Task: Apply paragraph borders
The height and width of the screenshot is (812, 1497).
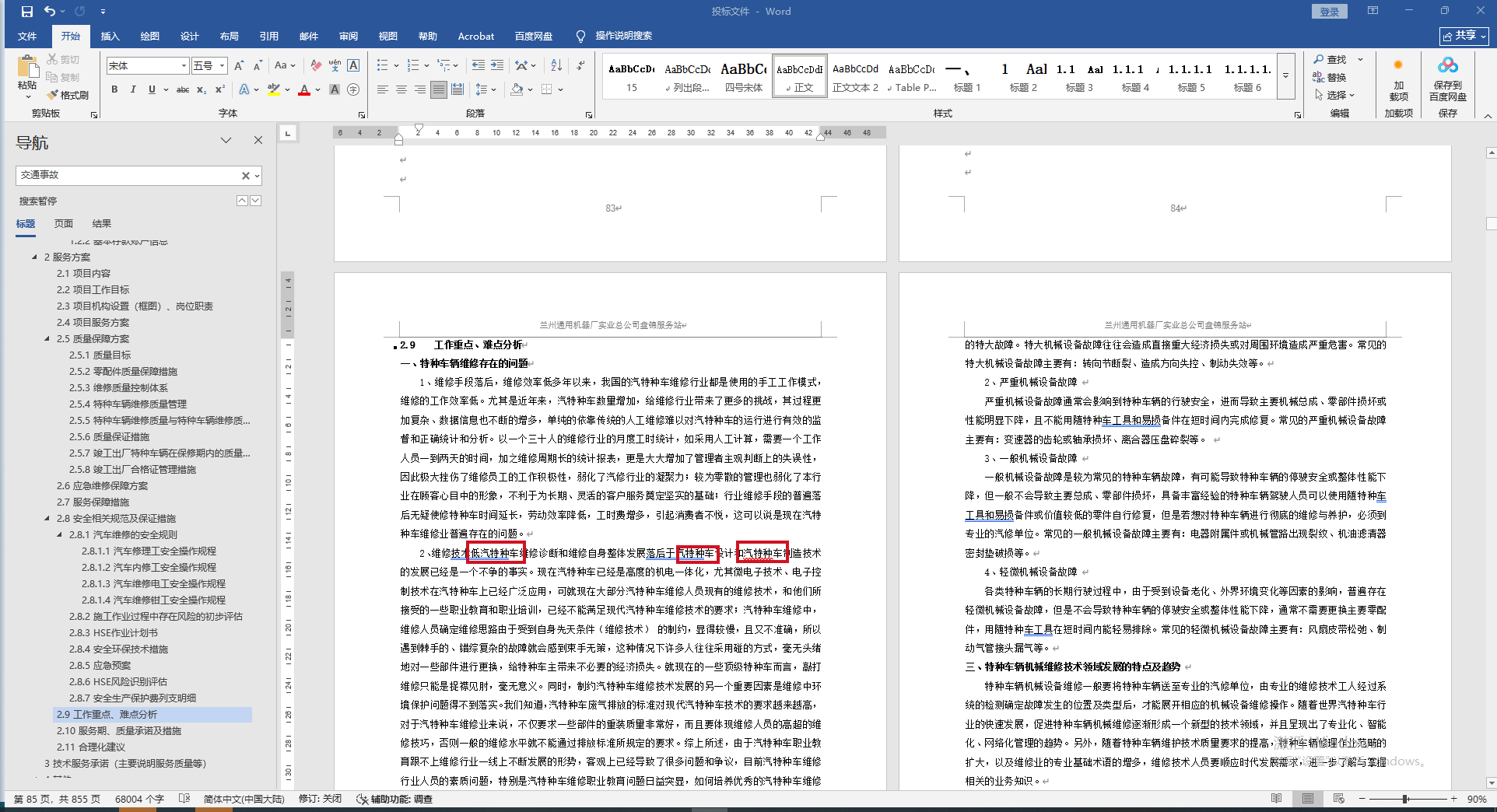Action: [547, 89]
